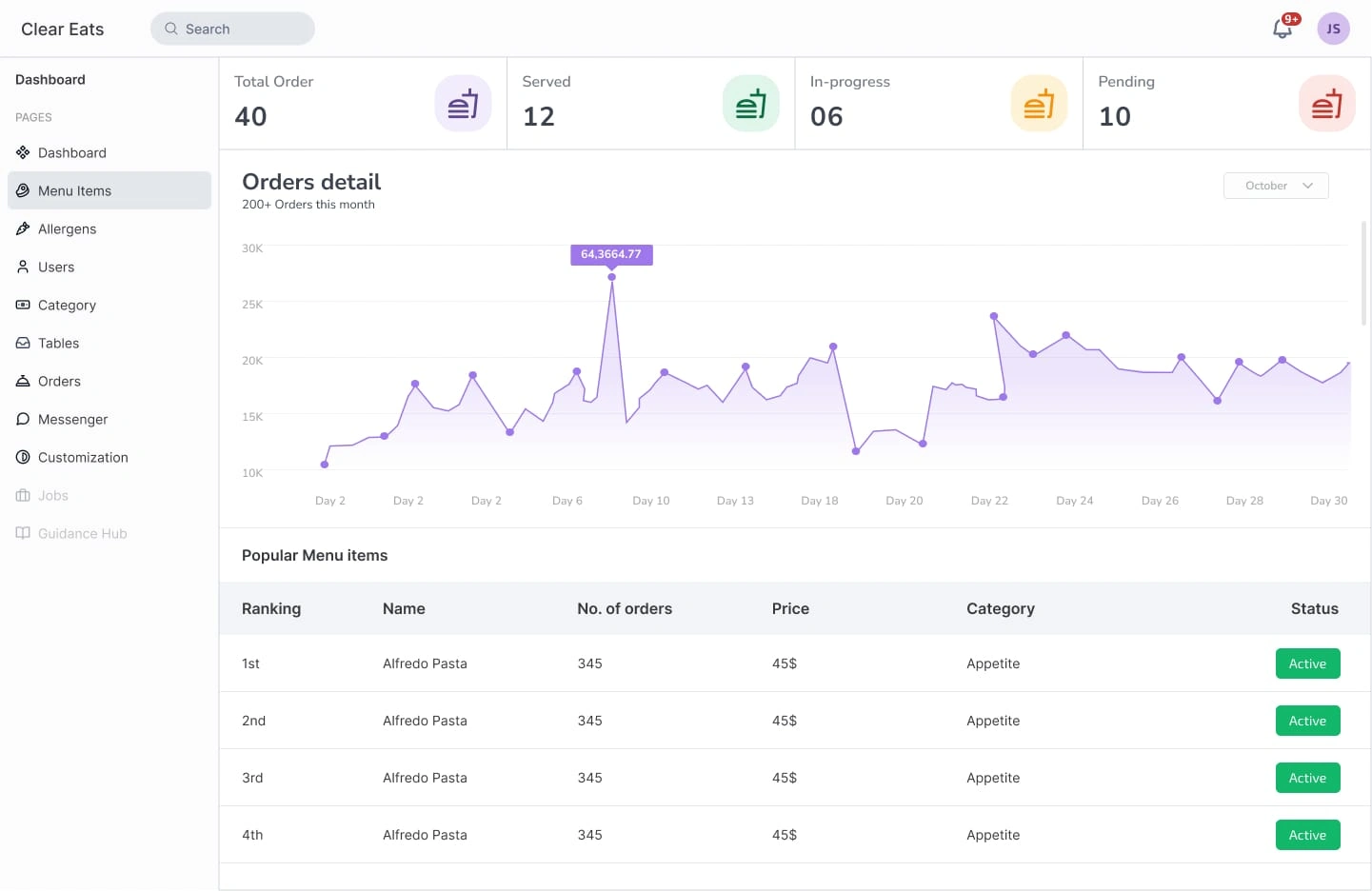Click the 64,3664.77 chart tooltip
Viewport: 1372px width, 891px height.
(x=611, y=254)
